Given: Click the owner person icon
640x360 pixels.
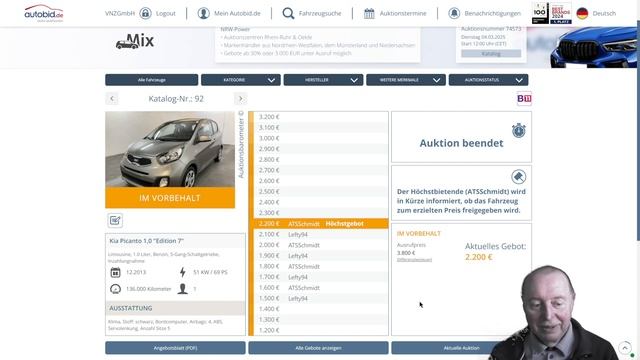Looking at the screenshot, I should click(182, 289).
